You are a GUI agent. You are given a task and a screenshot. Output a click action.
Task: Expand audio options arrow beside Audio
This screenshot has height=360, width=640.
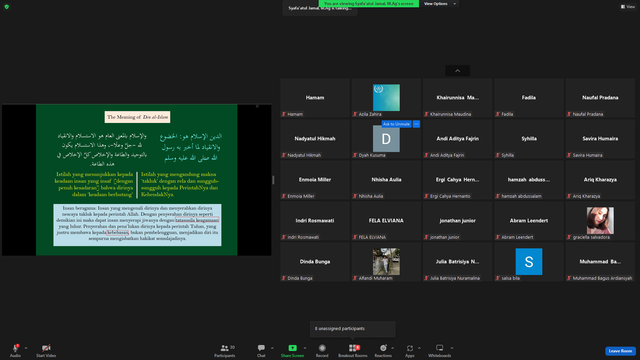26,348
